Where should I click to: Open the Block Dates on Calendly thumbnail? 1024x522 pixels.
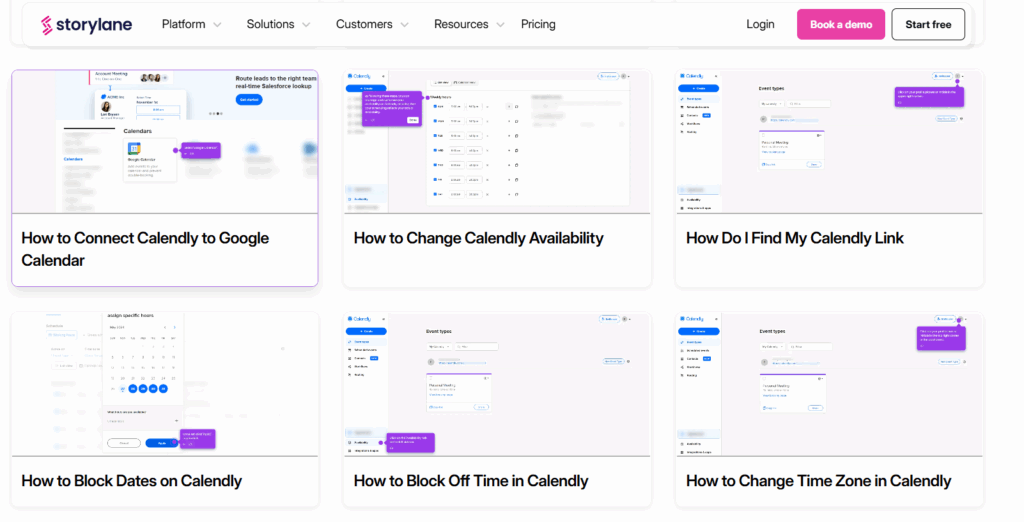click(x=165, y=385)
